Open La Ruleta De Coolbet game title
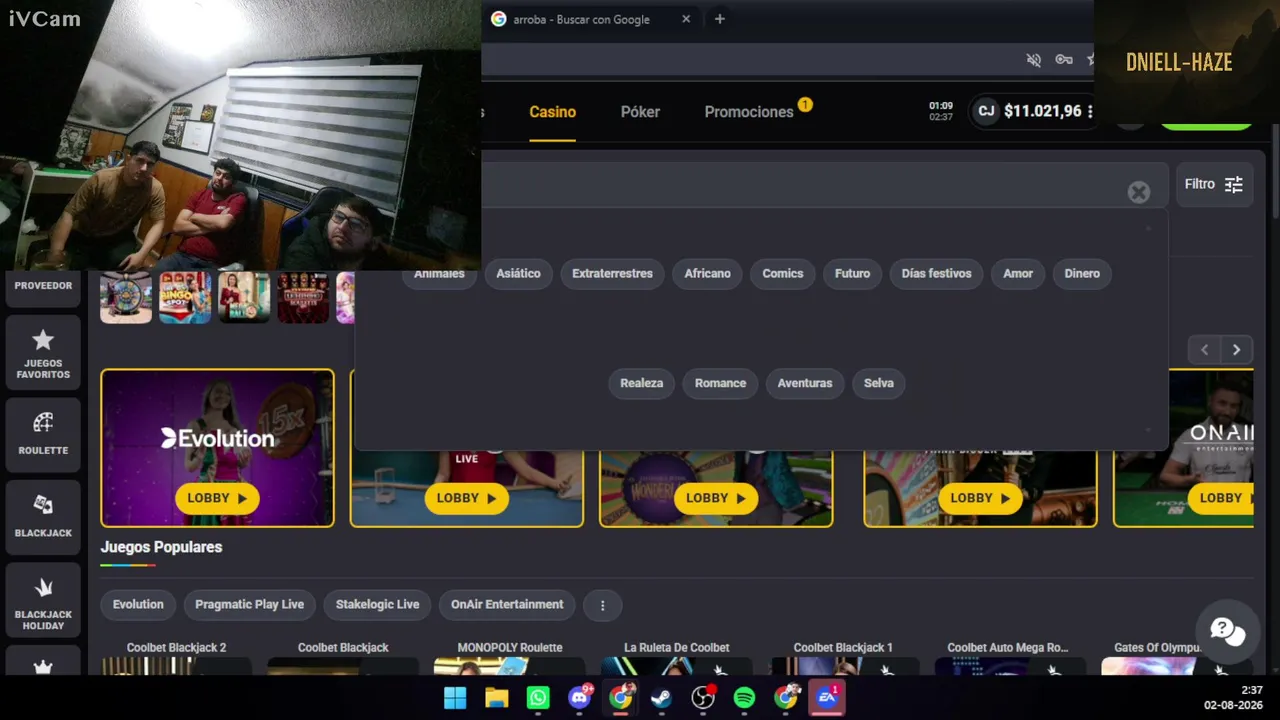The width and height of the screenshot is (1280, 720). click(677, 648)
